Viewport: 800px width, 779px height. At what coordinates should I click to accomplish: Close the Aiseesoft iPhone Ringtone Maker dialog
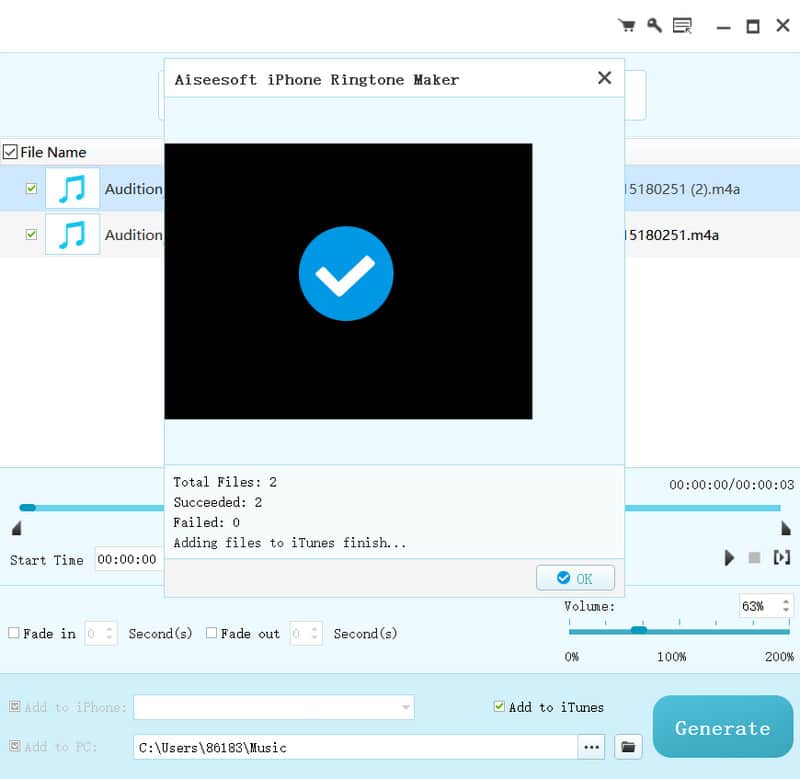[x=605, y=78]
